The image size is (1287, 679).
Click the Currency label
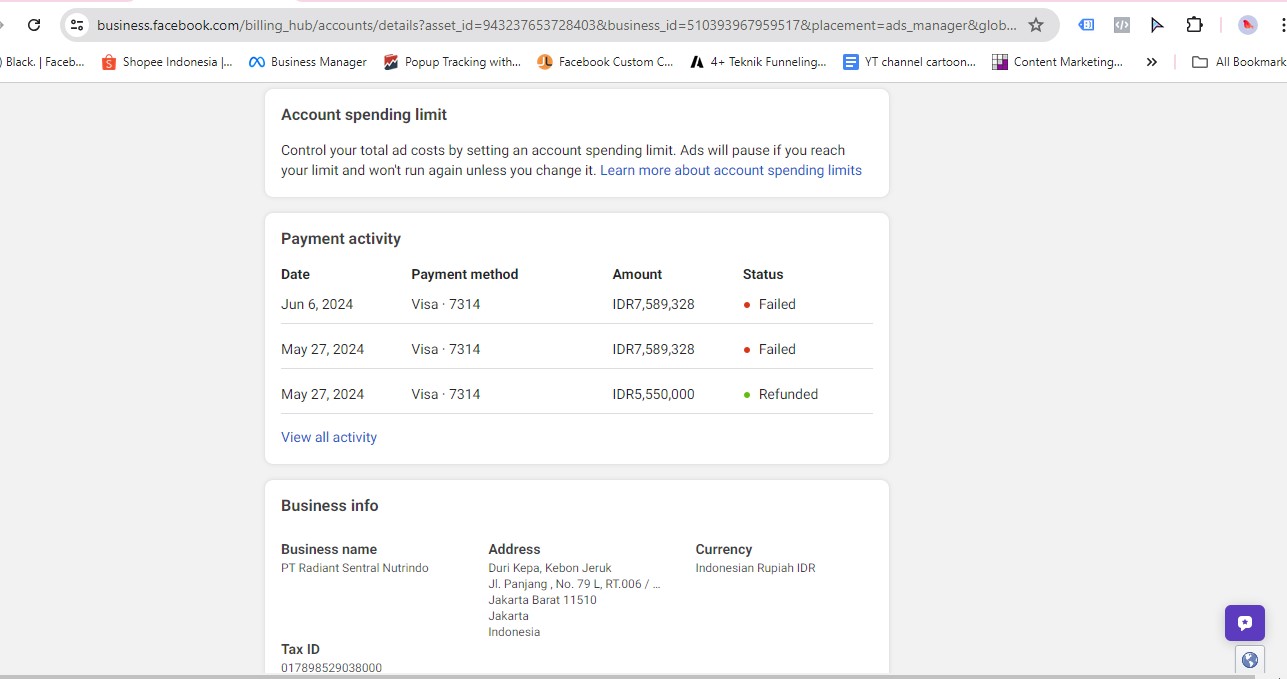[724, 549]
